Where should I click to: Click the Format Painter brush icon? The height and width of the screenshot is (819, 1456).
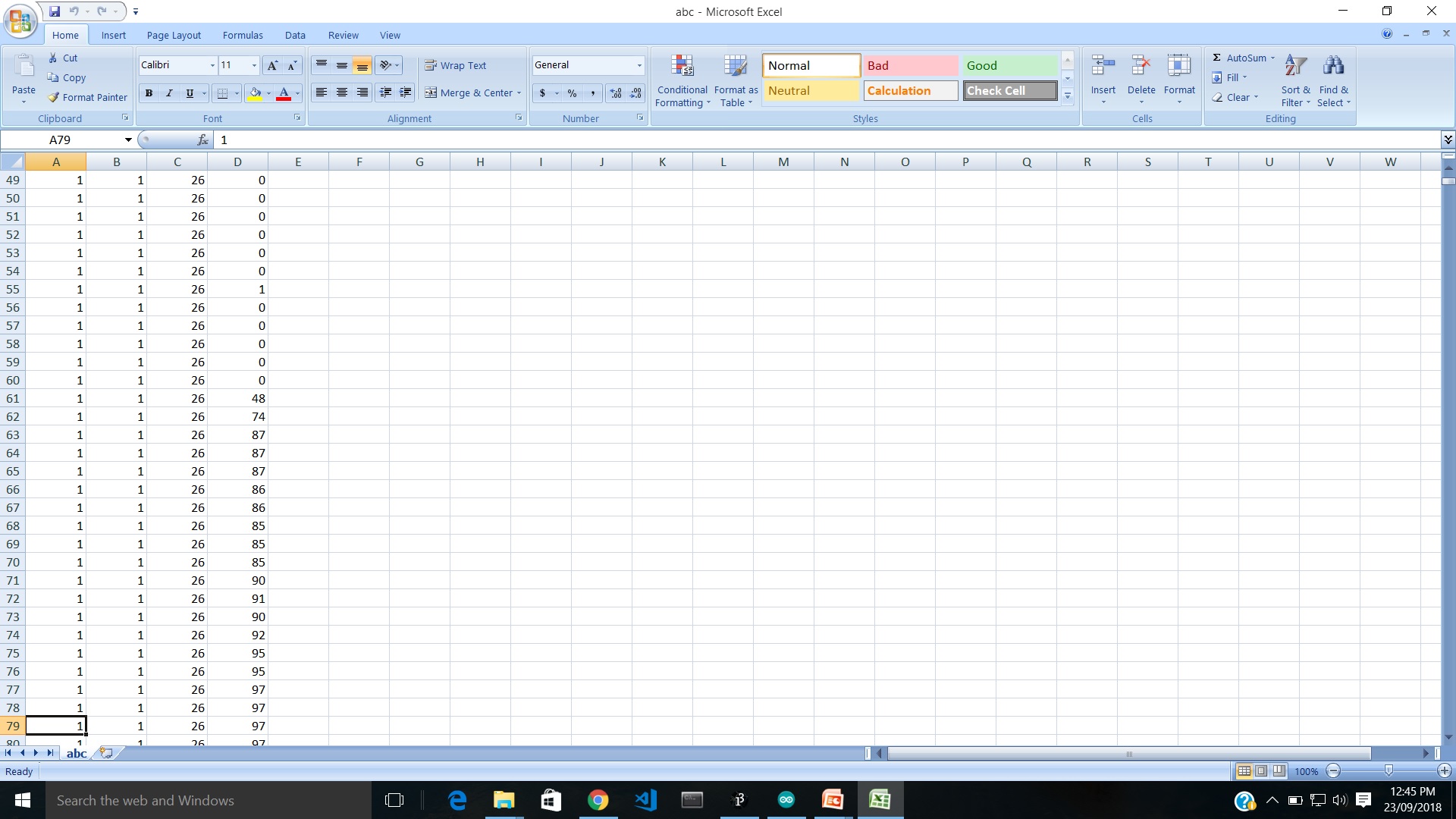[53, 97]
